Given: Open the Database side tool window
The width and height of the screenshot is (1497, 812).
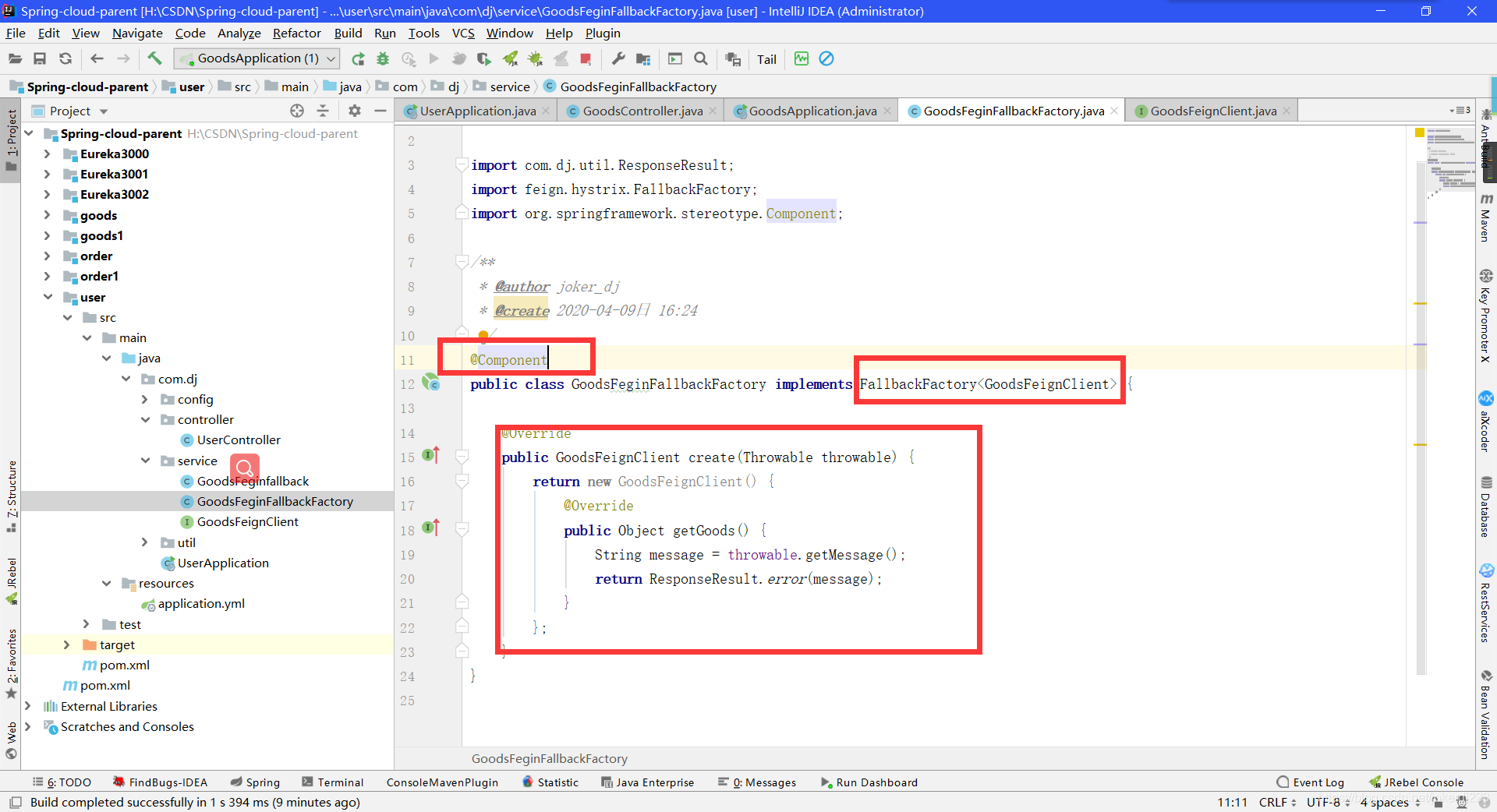Looking at the screenshot, I should point(1486,507).
